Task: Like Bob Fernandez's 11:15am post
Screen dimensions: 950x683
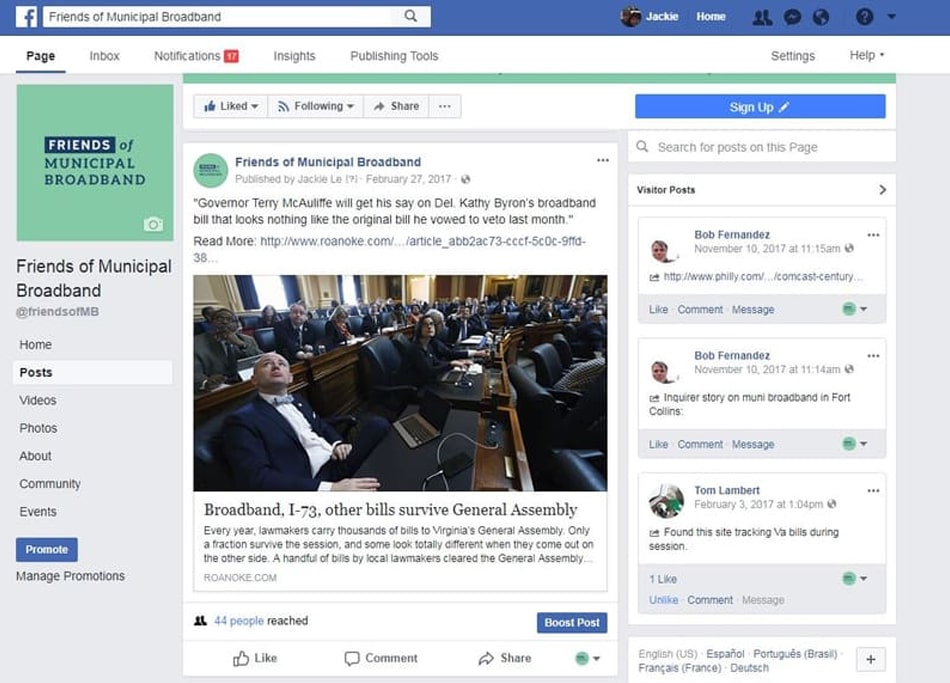Action: click(658, 309)
